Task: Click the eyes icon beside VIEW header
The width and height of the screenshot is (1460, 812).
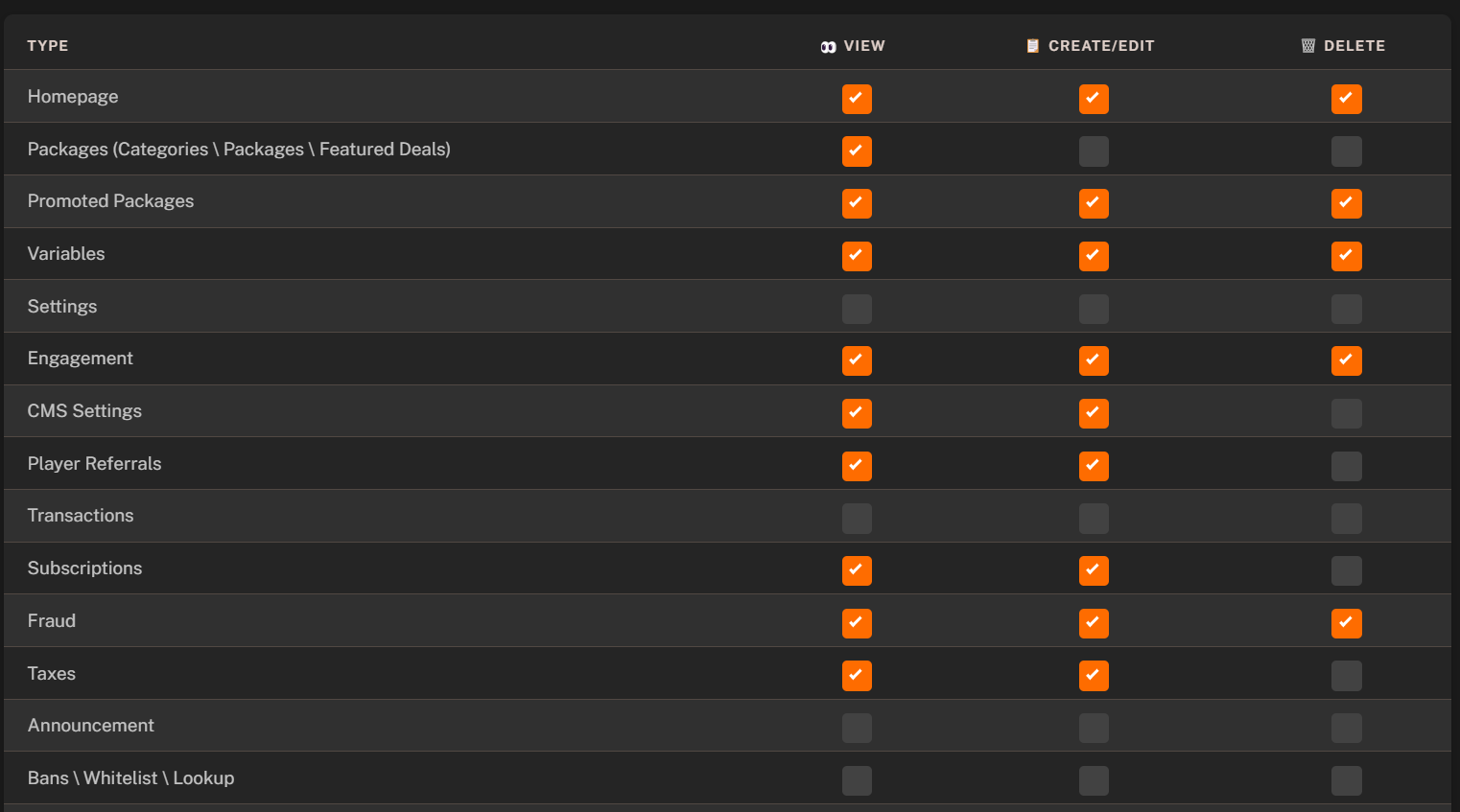Action: coord(829,47)
